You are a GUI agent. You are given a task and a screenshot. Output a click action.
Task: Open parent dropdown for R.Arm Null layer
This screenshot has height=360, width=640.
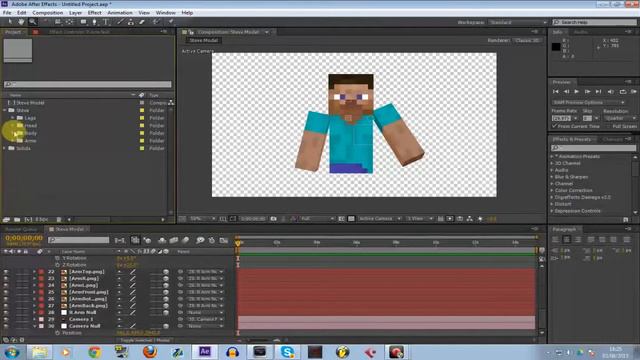coord(205,313)
